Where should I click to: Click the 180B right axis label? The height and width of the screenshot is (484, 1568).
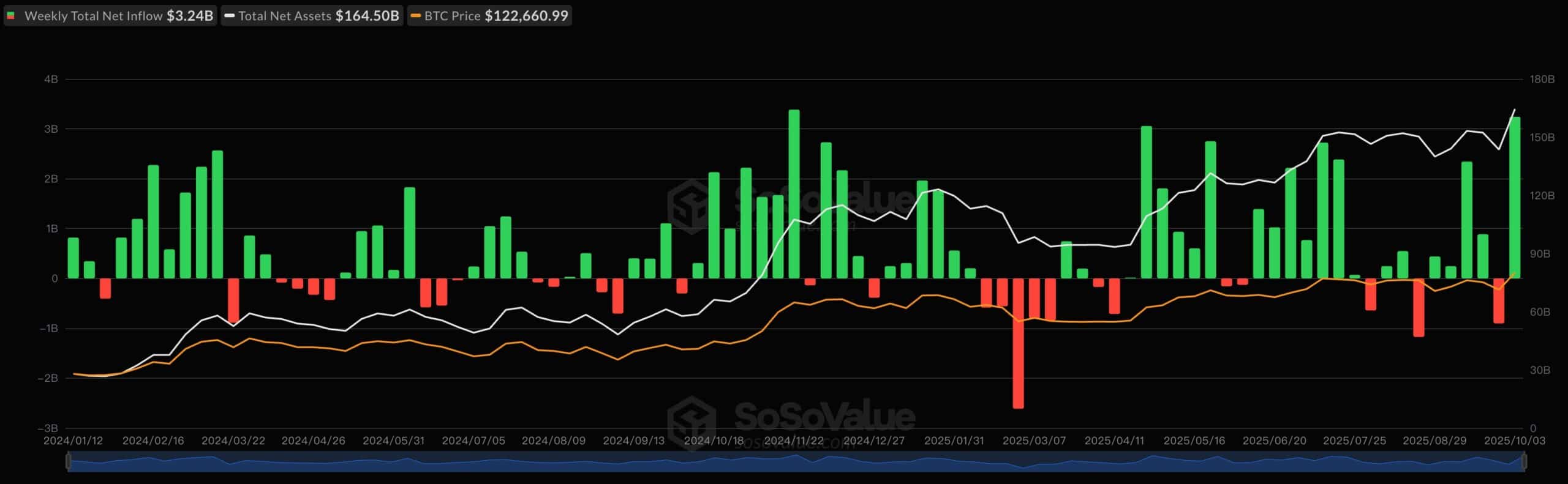pos(1541,80)
